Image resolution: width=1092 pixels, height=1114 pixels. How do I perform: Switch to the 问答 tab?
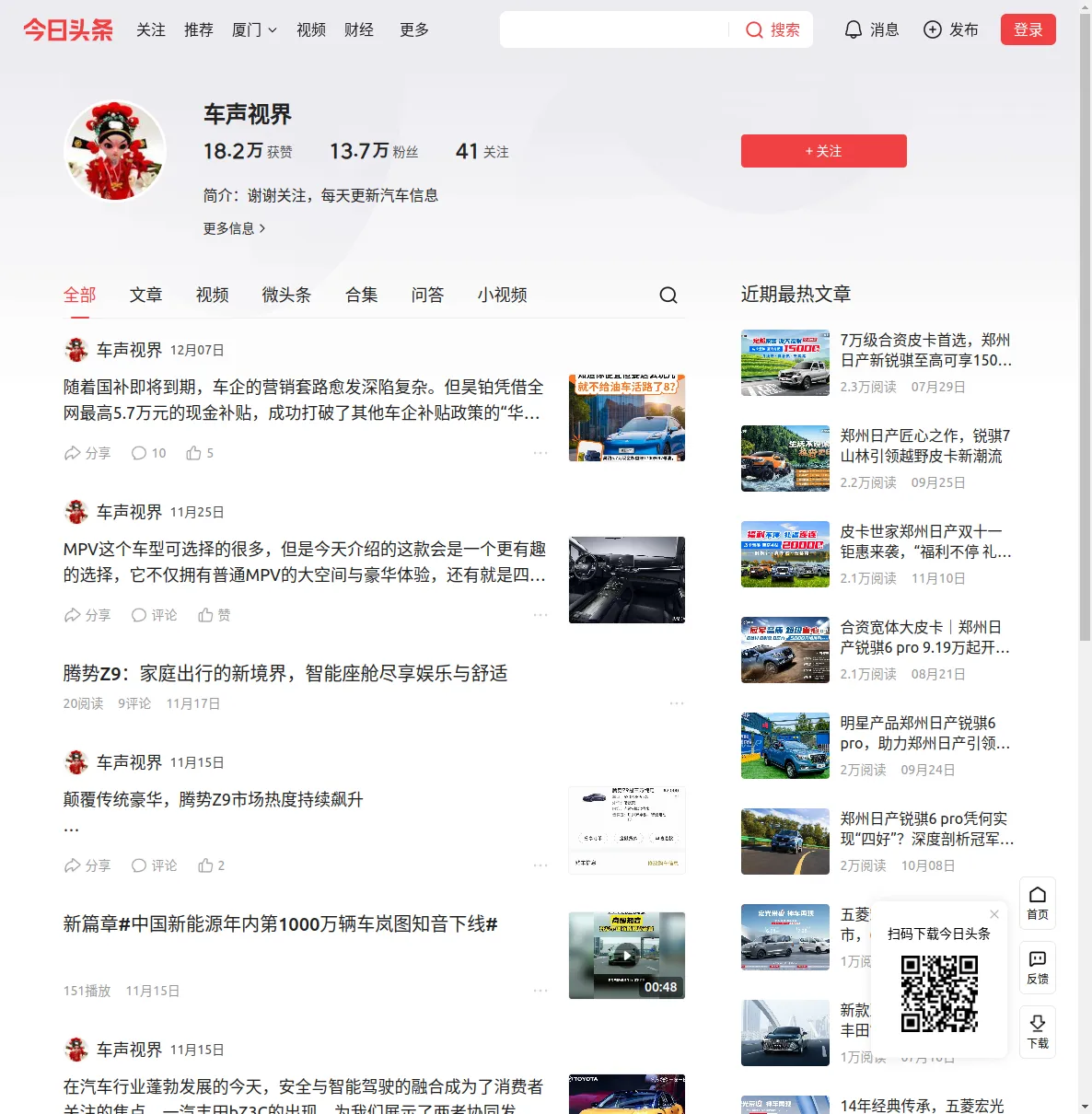[428, 295]
